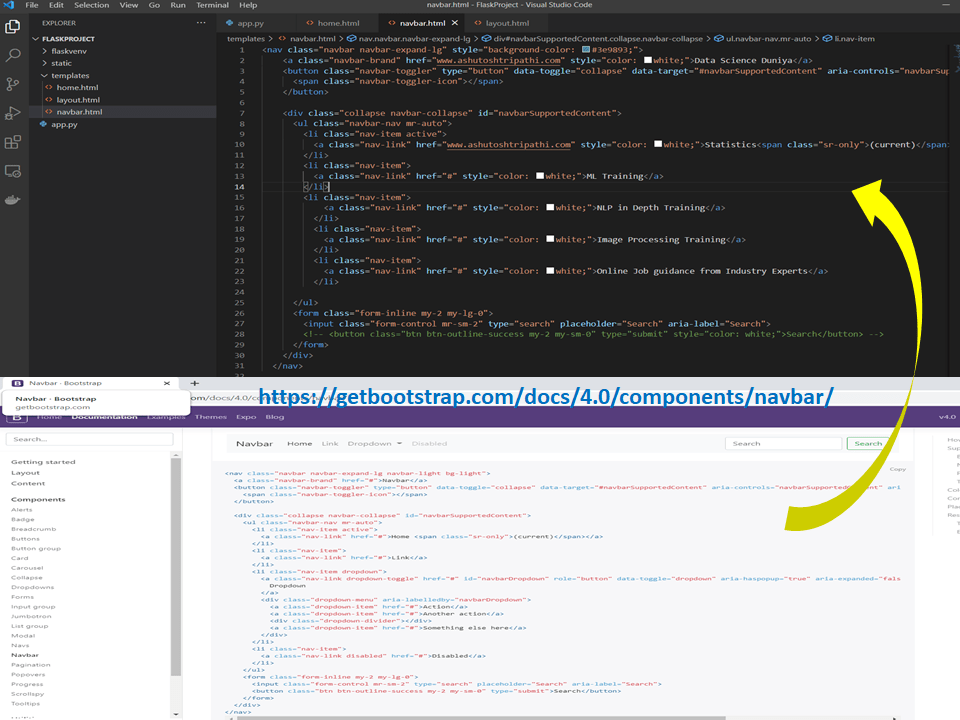Click the green Search button in Navbar example

tap(867, 443)
